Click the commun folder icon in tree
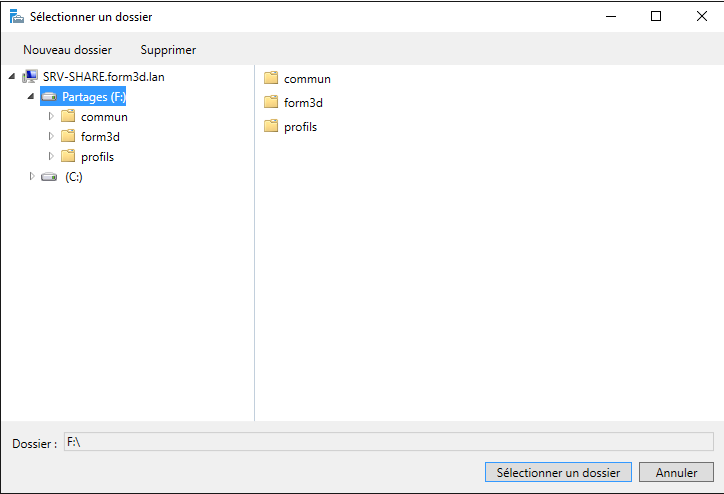This screenshot has width=724, height=494. point(68,116)
